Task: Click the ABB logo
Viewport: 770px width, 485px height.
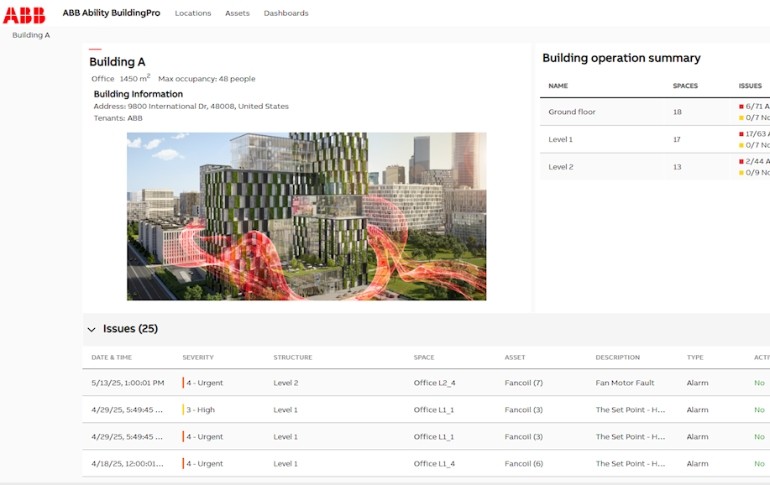Action: [x=24, y=15]
